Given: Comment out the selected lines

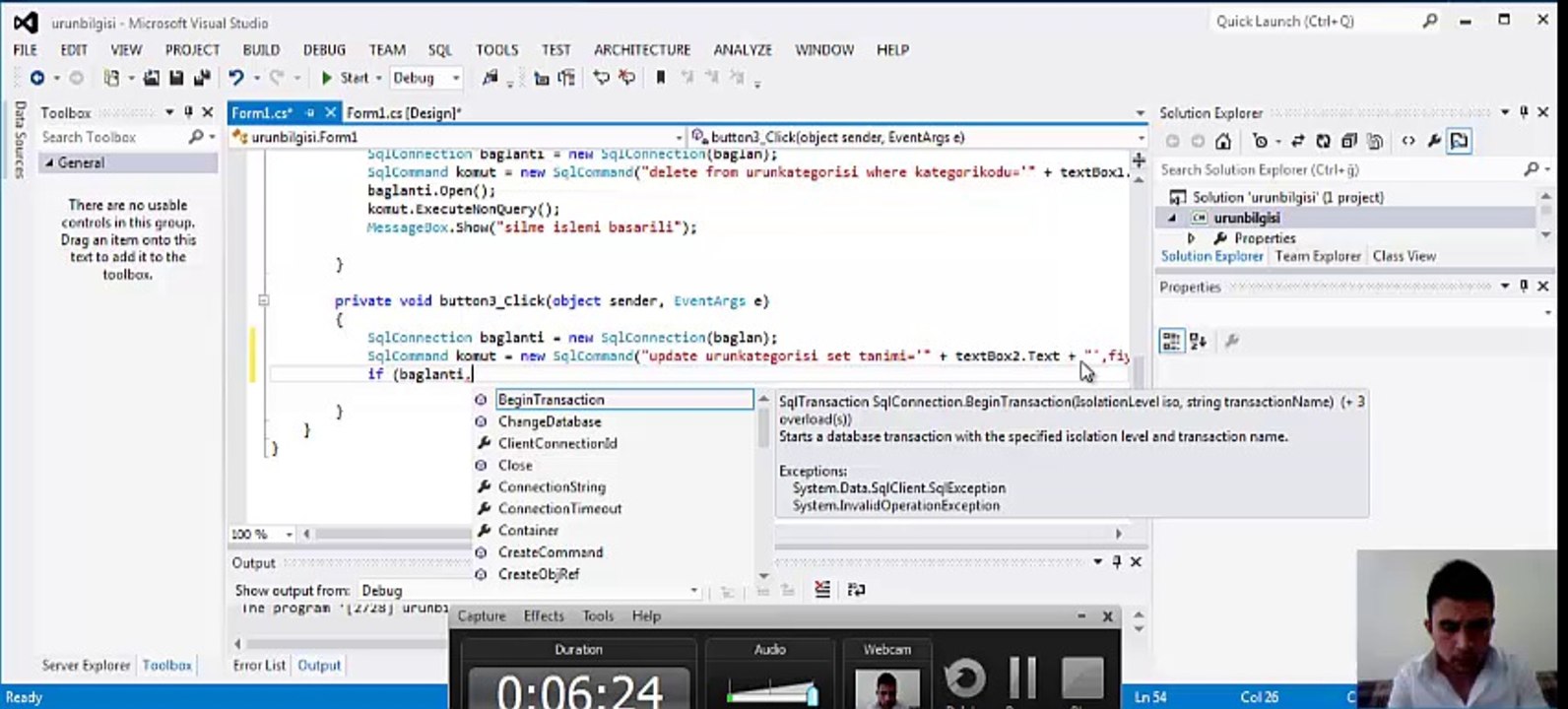Looking at the screenshot, I should coord(601,78).
